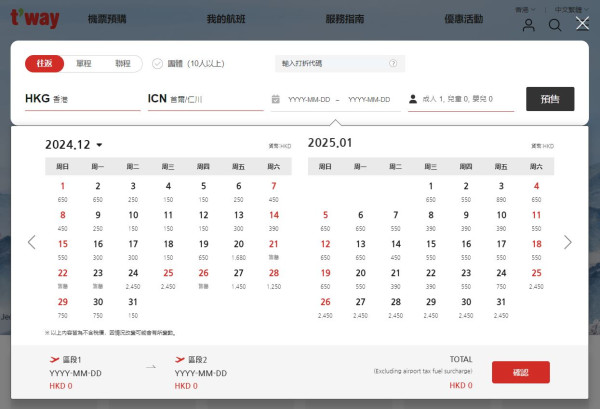Image resolution: width=600 pixels, height=409 pixels.
Task: Click ICN arrival airport field
Action: tap(205, 99)
